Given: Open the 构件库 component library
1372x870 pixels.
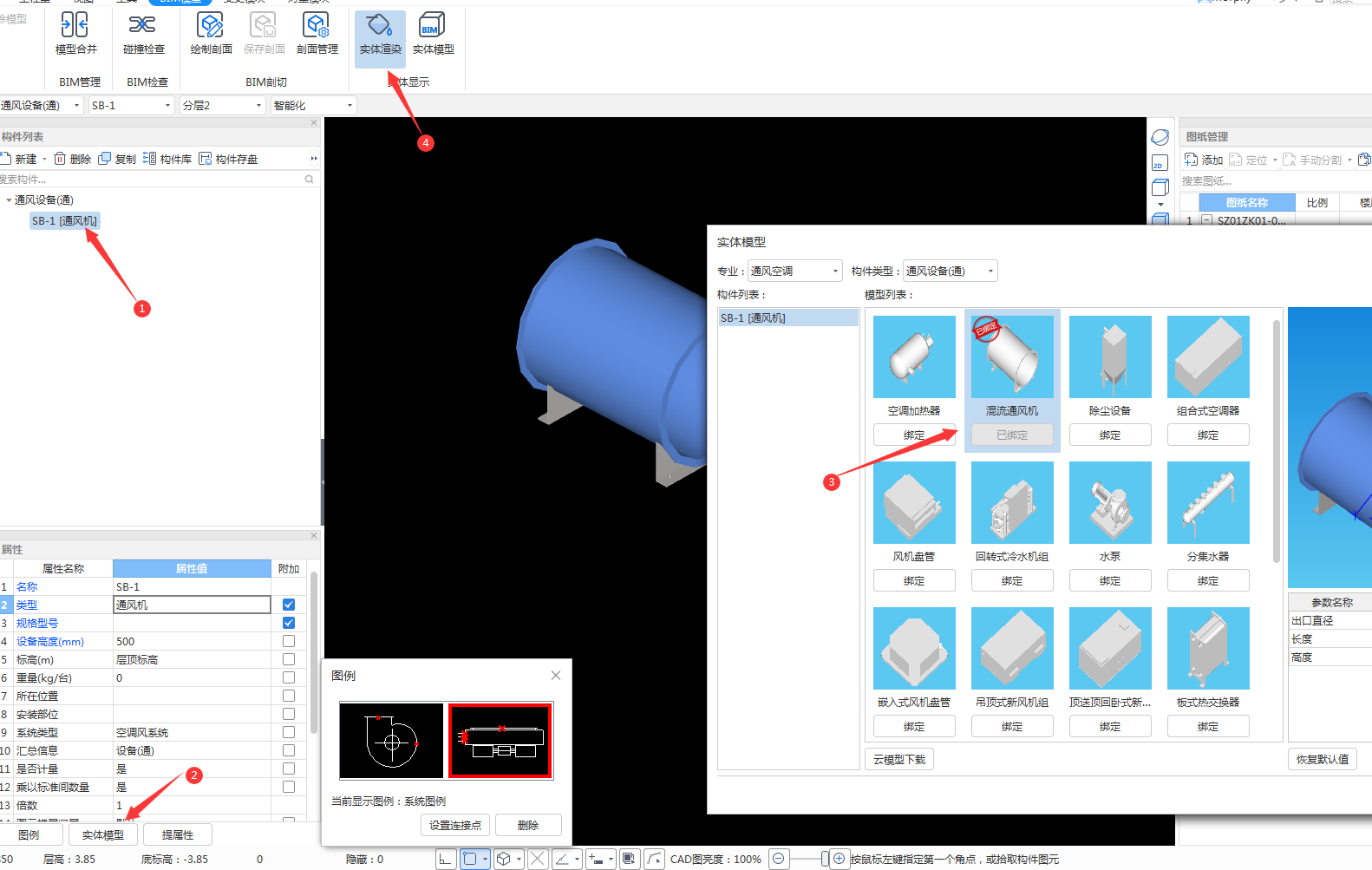Looking at the screenshot, I should [167, 159].
